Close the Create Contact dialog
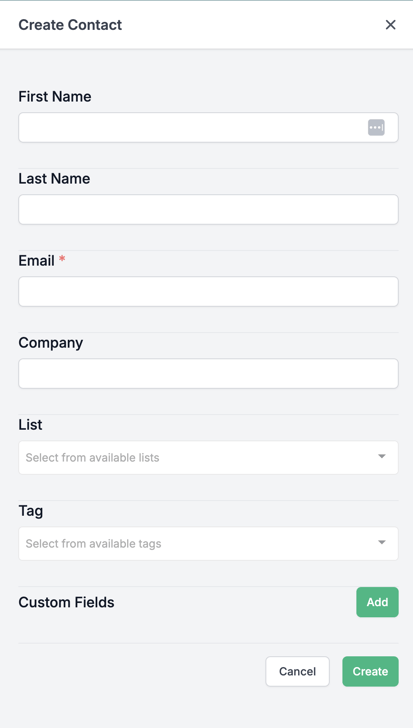Viewport: 413px width, 728px height. (x=390, y=25)
